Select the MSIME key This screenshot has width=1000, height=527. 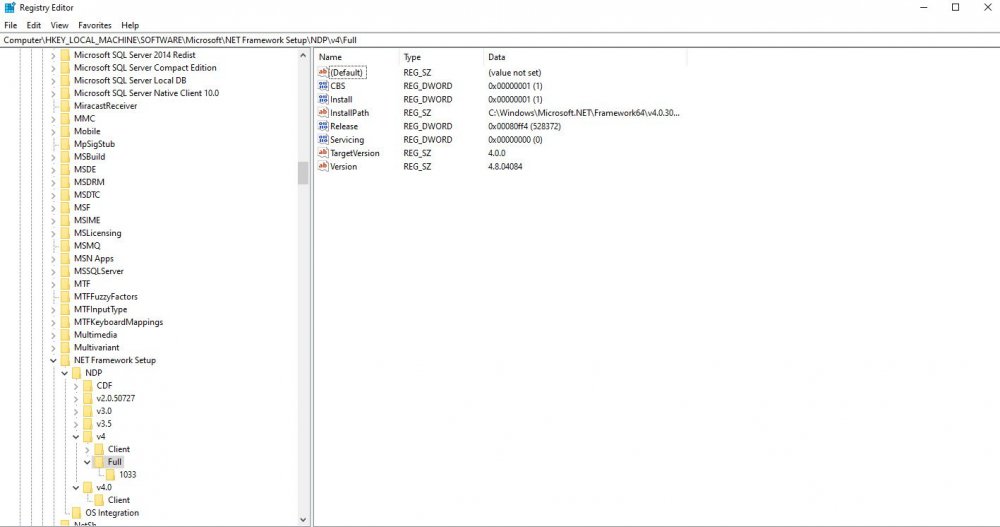pos(87,220)
